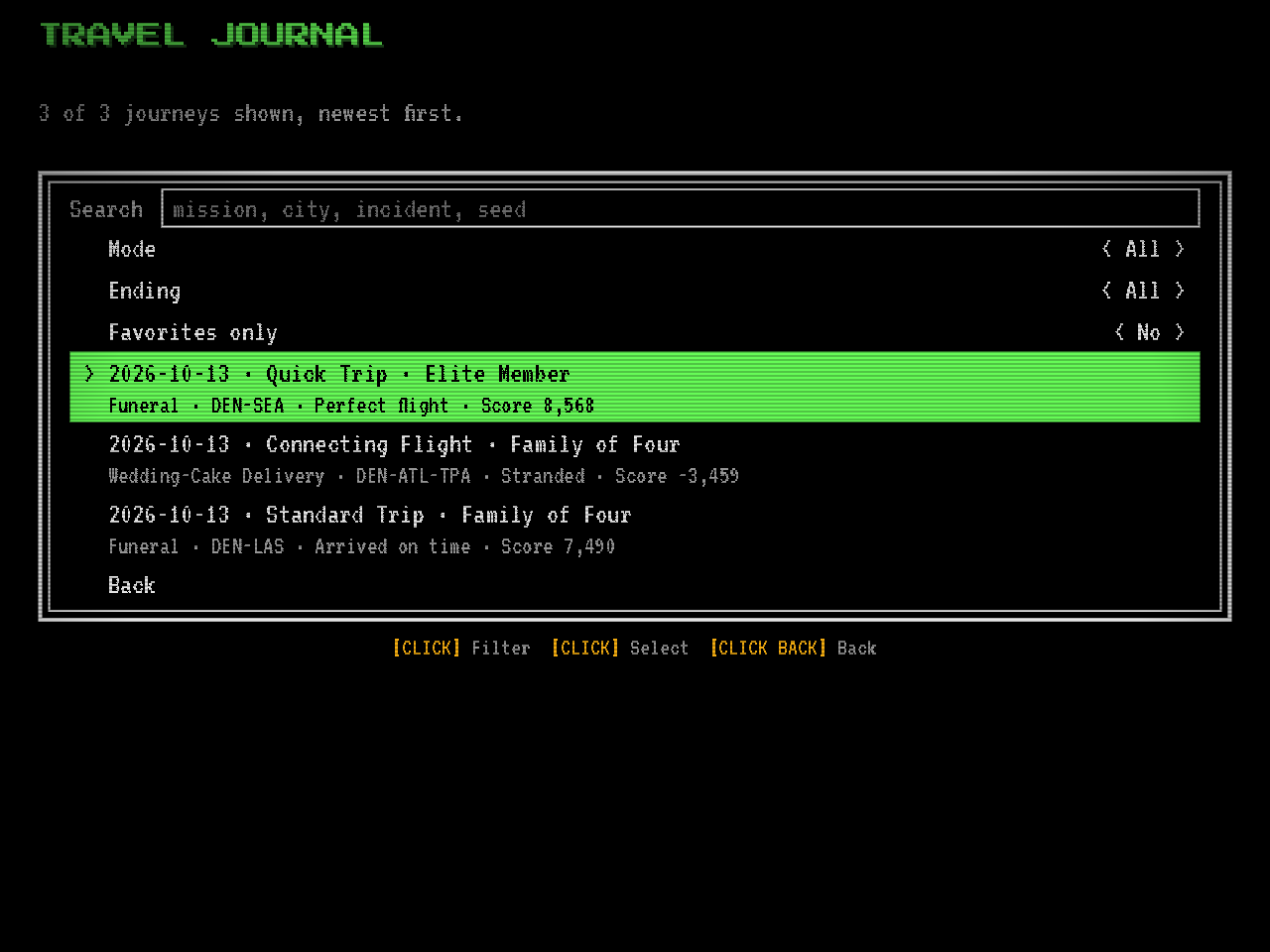Click the '3 of 3 journeys shown' status text
Screen dimensions: 1270x952
point(251,113)
